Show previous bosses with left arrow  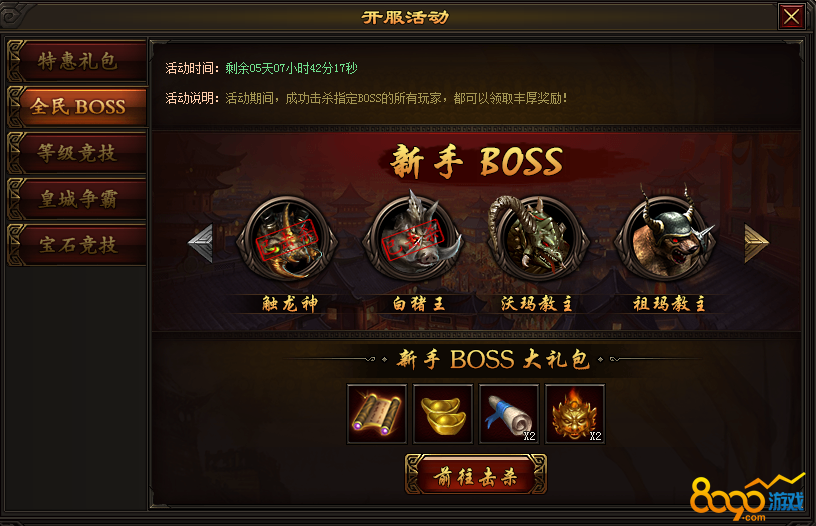(201, 243)
